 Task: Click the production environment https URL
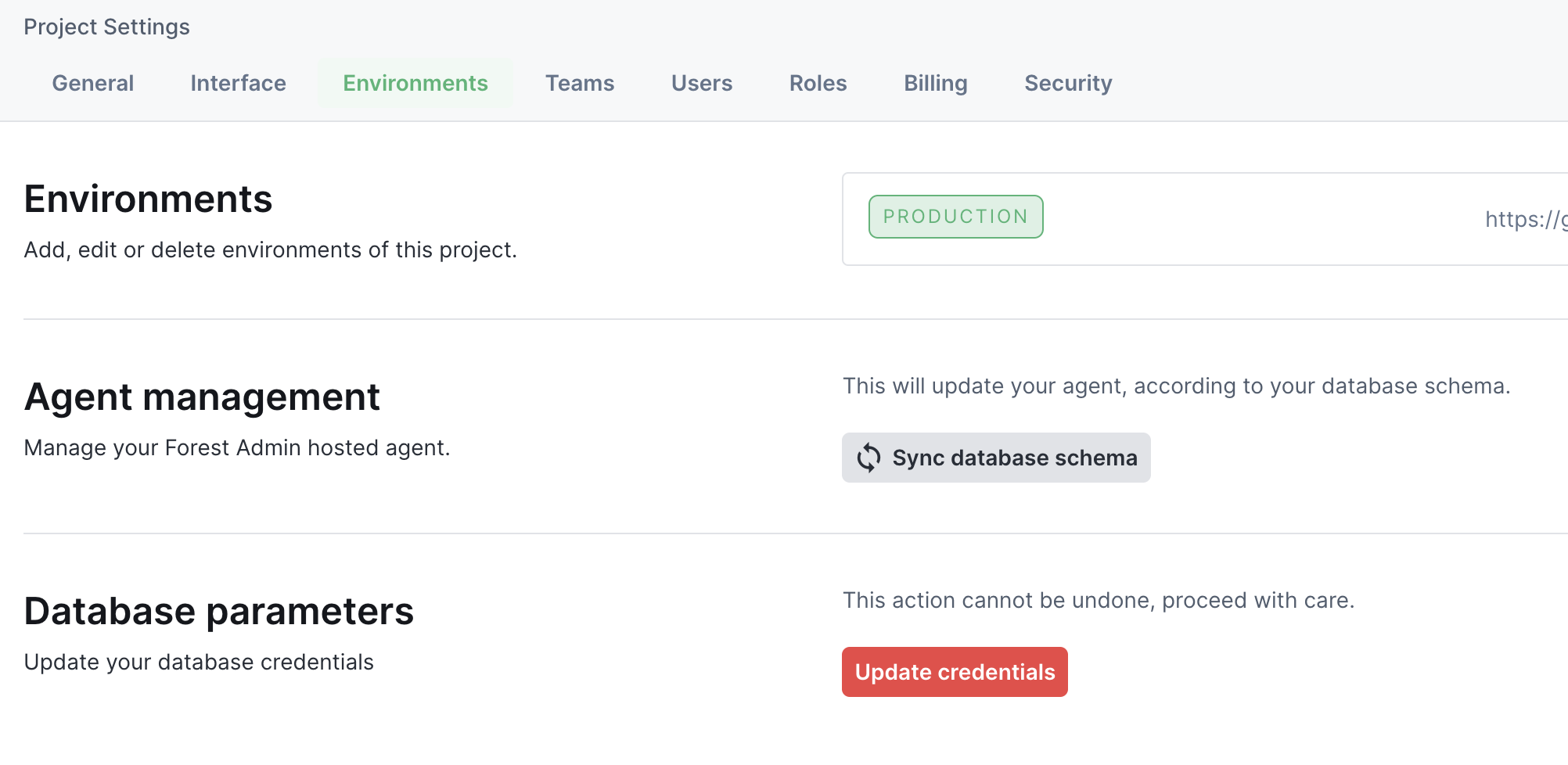tap(1526, 220)
